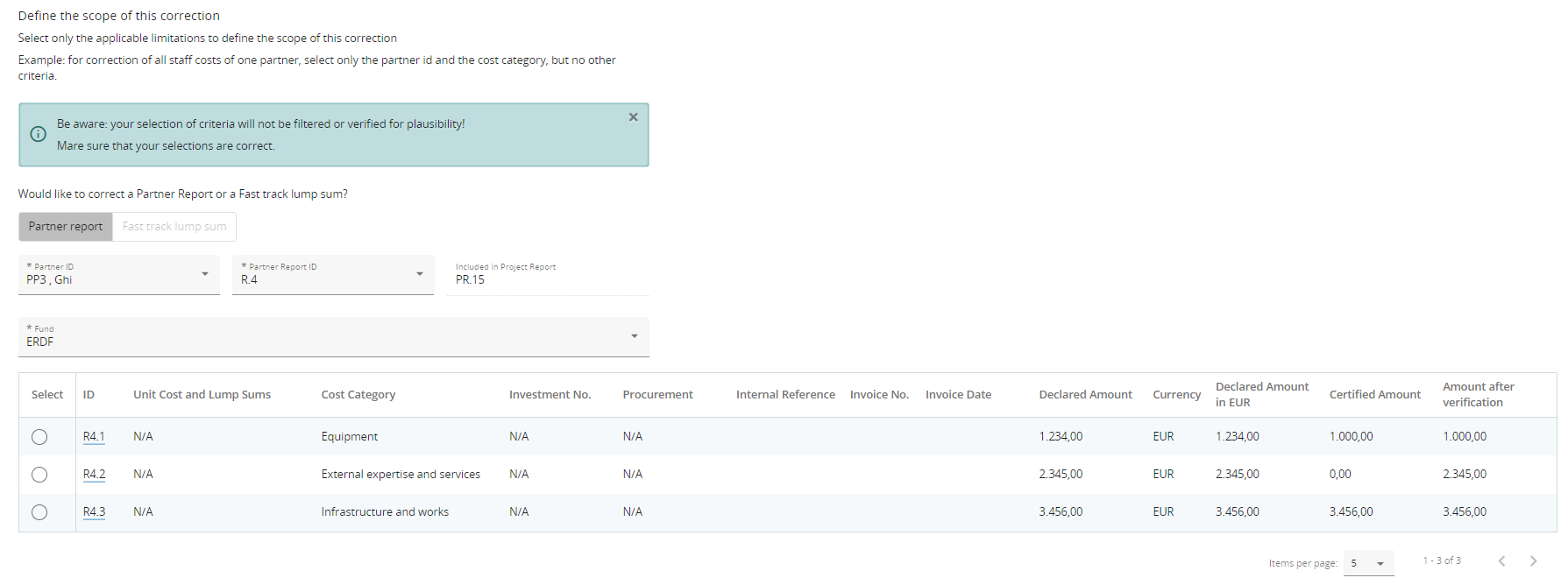Open the R4.3 expenditure link
The height and width of the screenshot is (585, 1568).
pos(94,512)
